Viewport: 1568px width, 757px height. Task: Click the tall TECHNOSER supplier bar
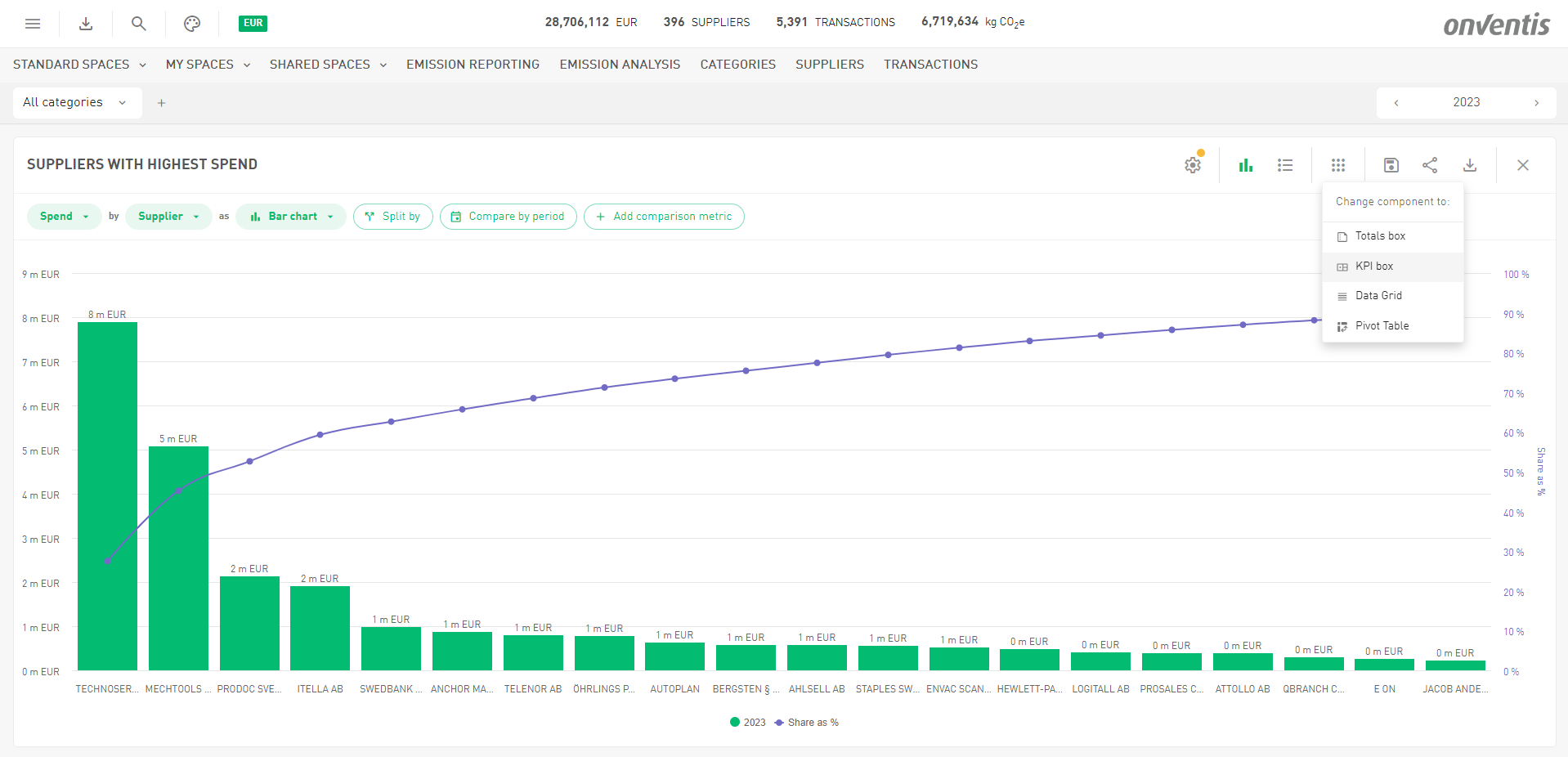coord(107,495)
